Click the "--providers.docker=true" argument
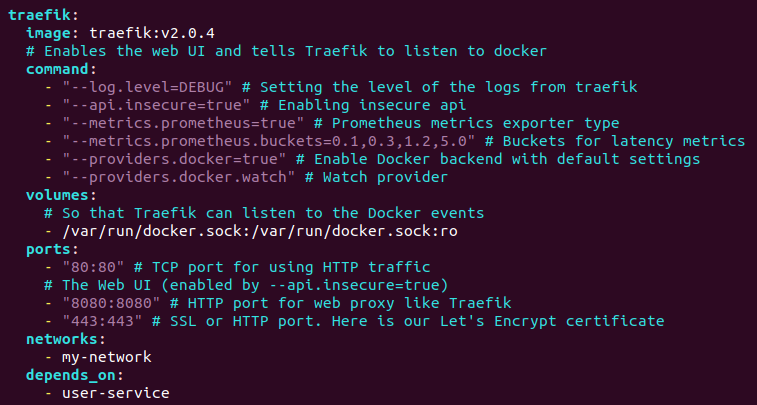 pos(174,159)
